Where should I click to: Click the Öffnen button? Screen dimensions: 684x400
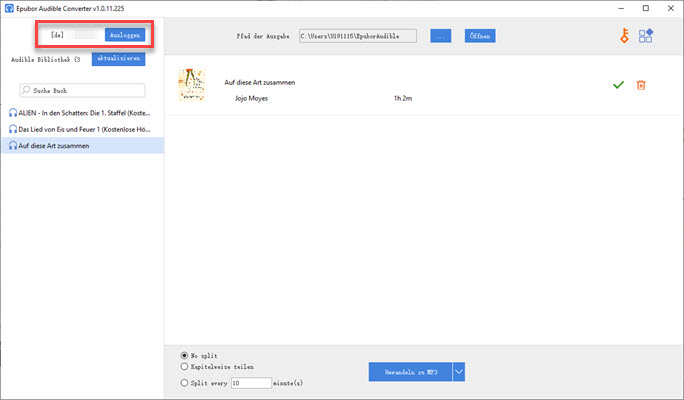pos(480,36)
